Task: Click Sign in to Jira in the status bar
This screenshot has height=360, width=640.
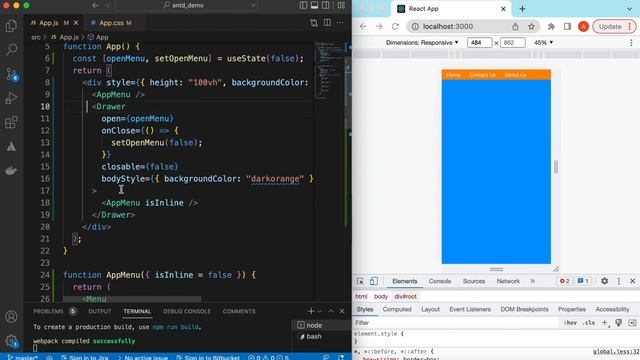Action: pos(85,357)
